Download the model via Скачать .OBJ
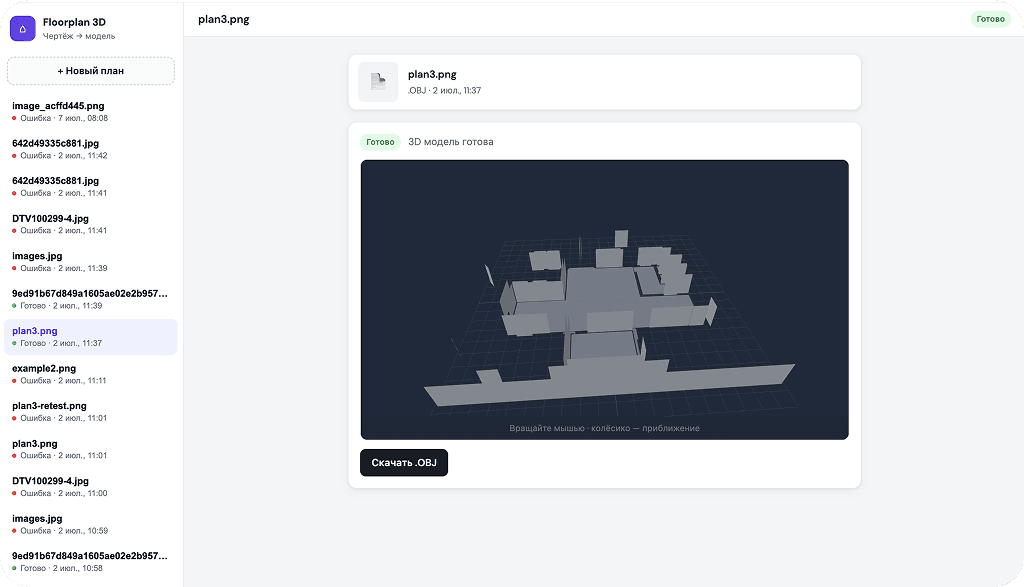 [x=404, y=462]
